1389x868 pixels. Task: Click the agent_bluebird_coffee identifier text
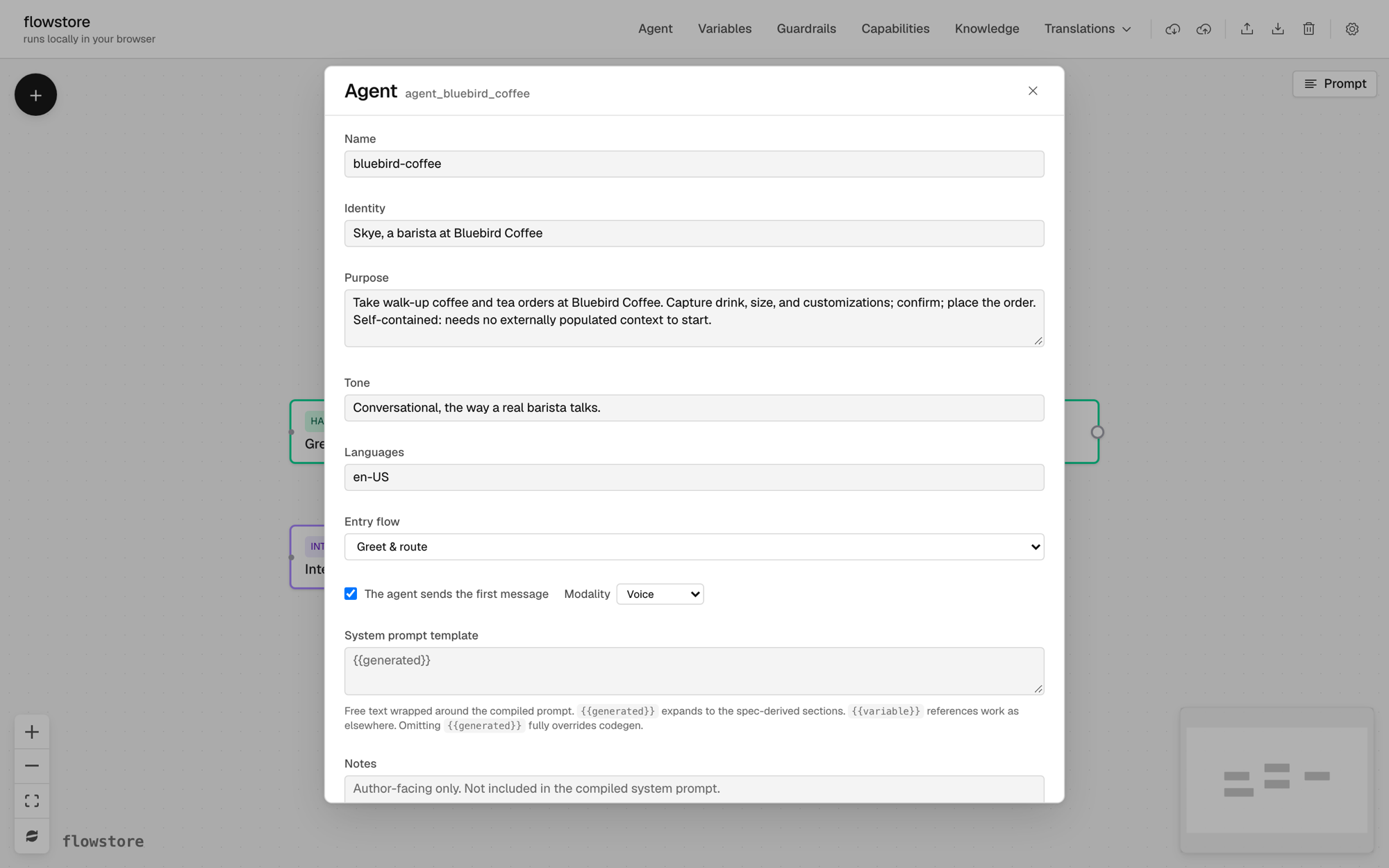[x=467, y=94]
